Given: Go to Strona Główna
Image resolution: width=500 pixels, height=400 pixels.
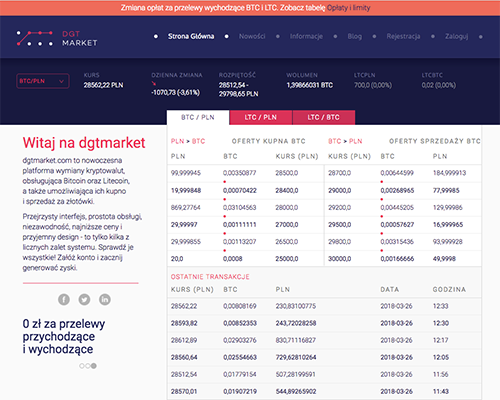Looking at the screenshot, I should pyautogui.click(x=191, y=36).
